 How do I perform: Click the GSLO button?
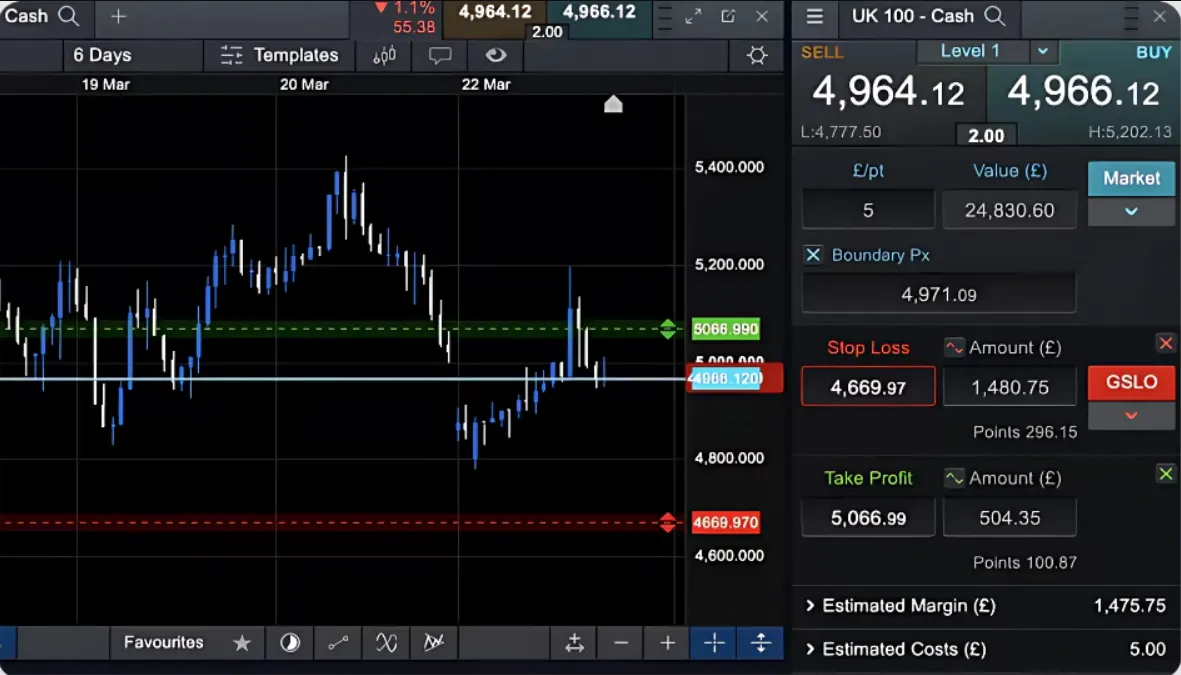coord(1131,383)
